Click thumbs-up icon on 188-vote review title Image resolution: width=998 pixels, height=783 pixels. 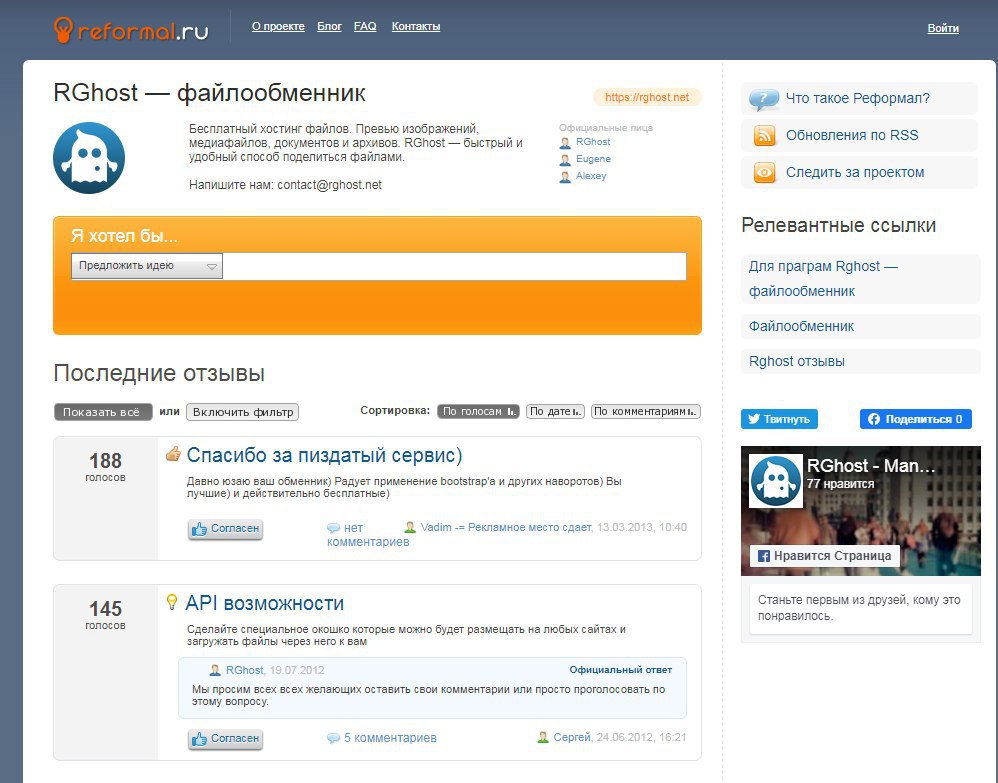(173, 454)
